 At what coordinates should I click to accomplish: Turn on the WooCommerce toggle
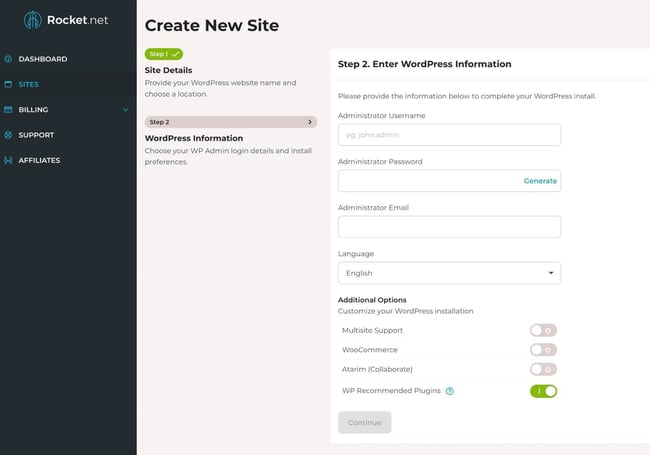543,350
